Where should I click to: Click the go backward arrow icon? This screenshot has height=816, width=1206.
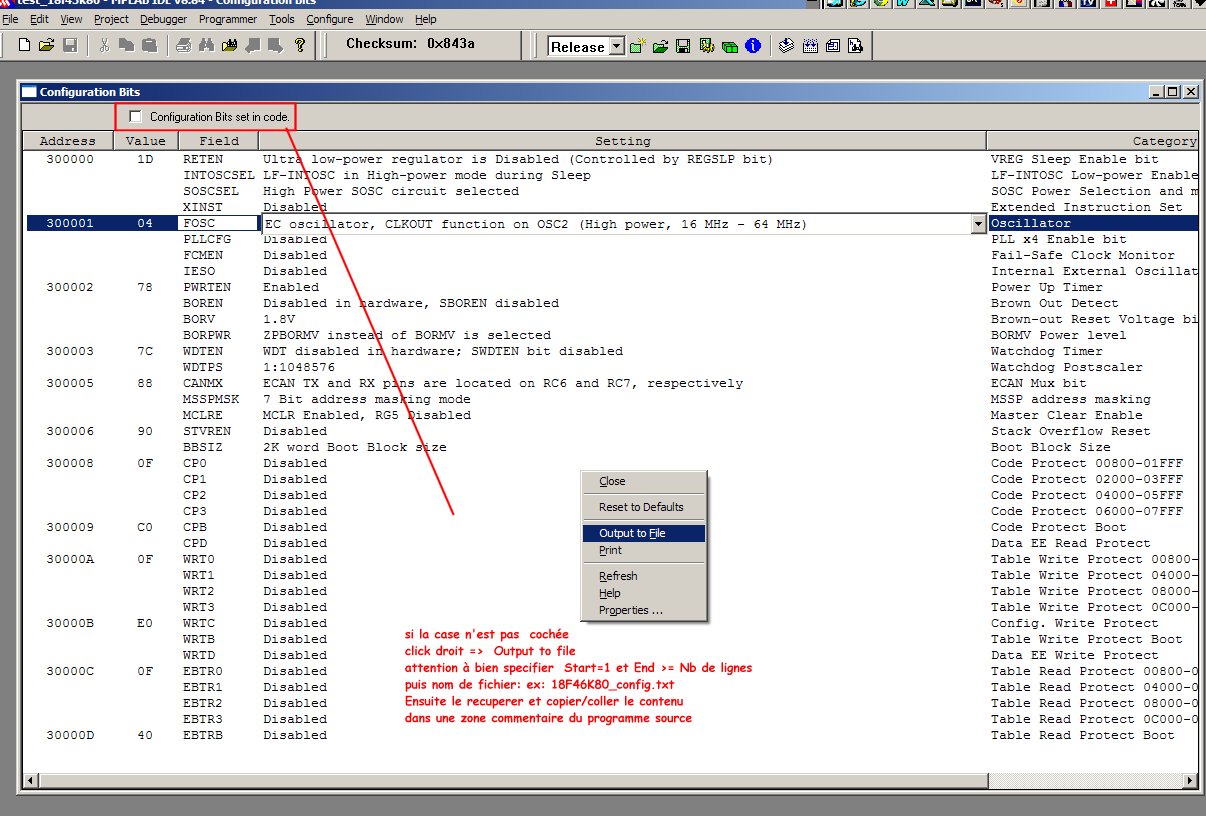tap(252, 45)
